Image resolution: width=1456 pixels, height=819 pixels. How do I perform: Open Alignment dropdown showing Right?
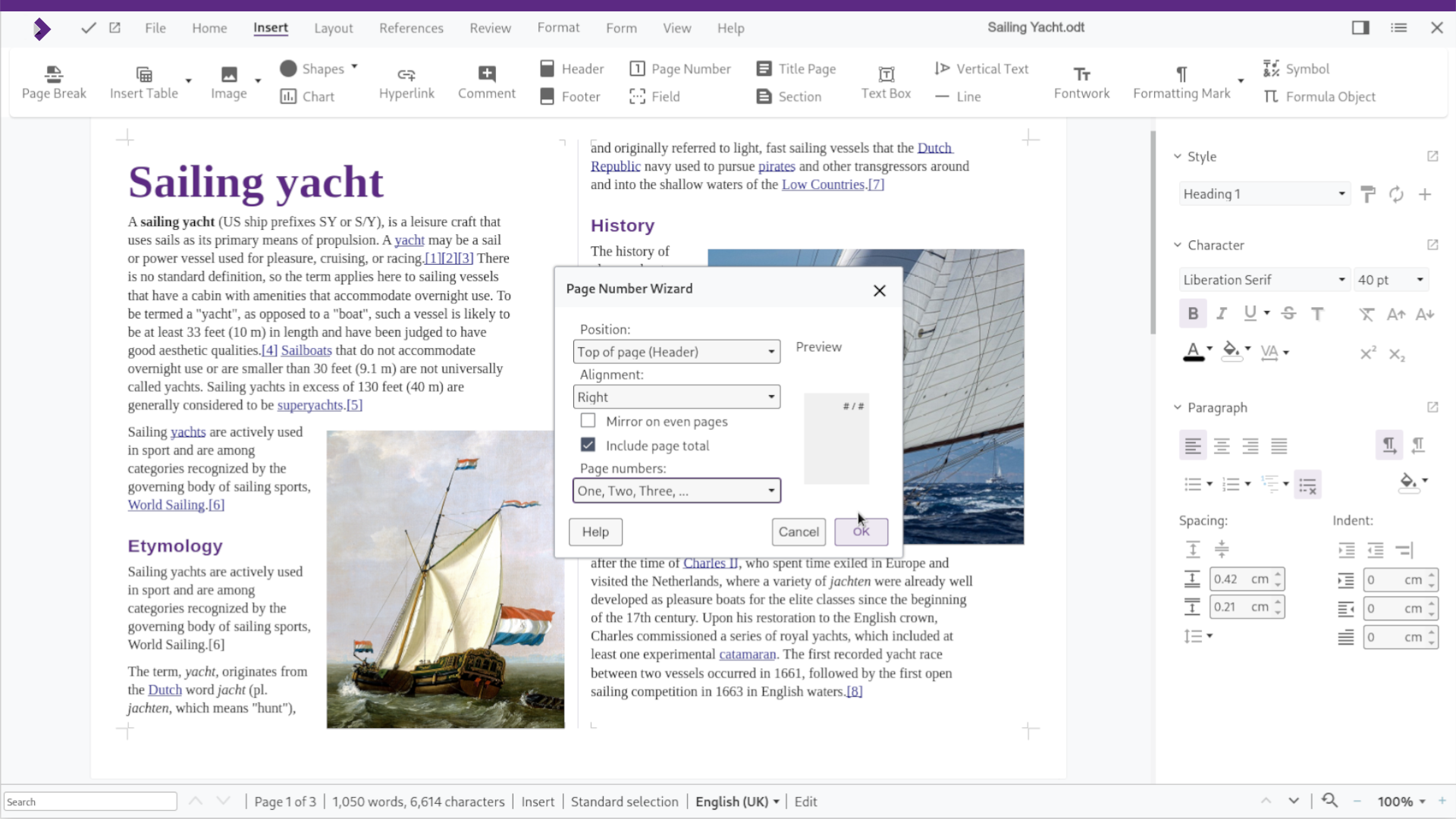point(676,397)
